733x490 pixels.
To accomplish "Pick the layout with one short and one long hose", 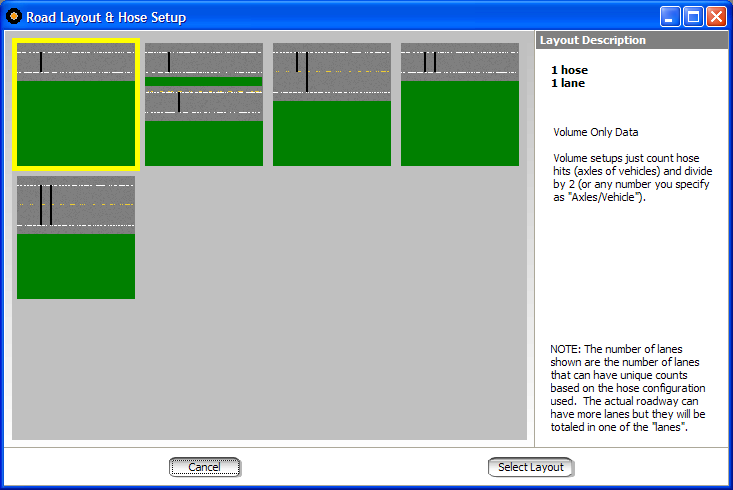I will pyautogui.click(x=332, y=104).
